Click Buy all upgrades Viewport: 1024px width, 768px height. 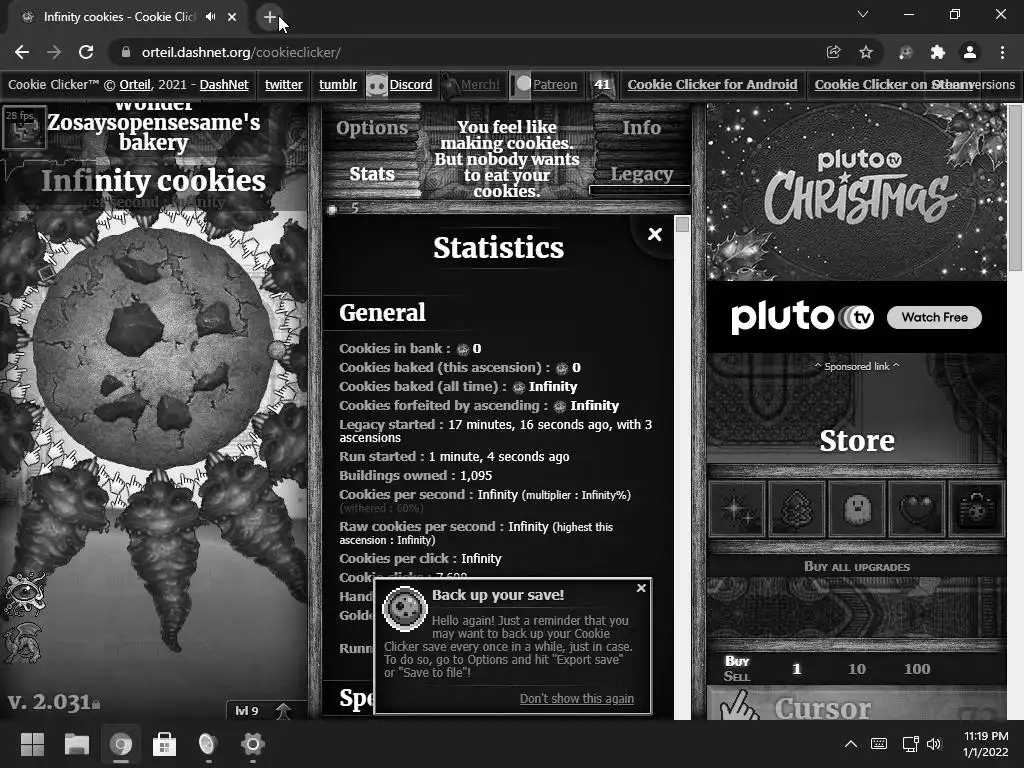click(x=857, y=567)
